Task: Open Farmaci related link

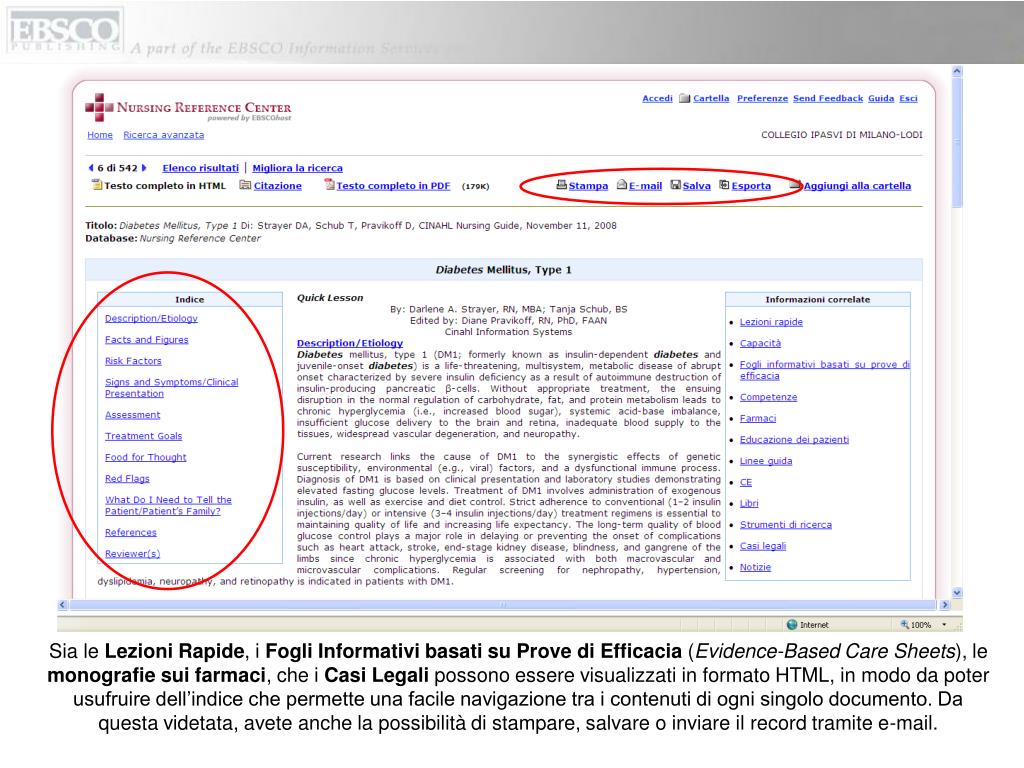Action: pos(758,418)
